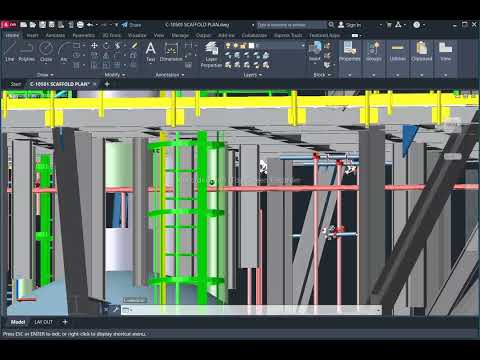480x360 pixels.
Task: Click the New drawing icon in quick access
Action: click(23, 25)
